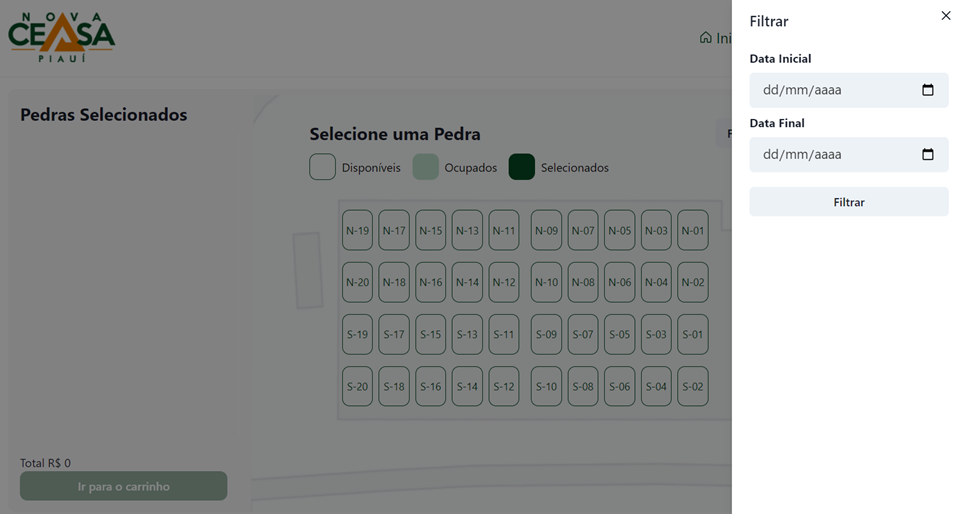Click the Ir para o carrinho button
Viewport: 964px width, 514px height.
[x=124, y=486]
